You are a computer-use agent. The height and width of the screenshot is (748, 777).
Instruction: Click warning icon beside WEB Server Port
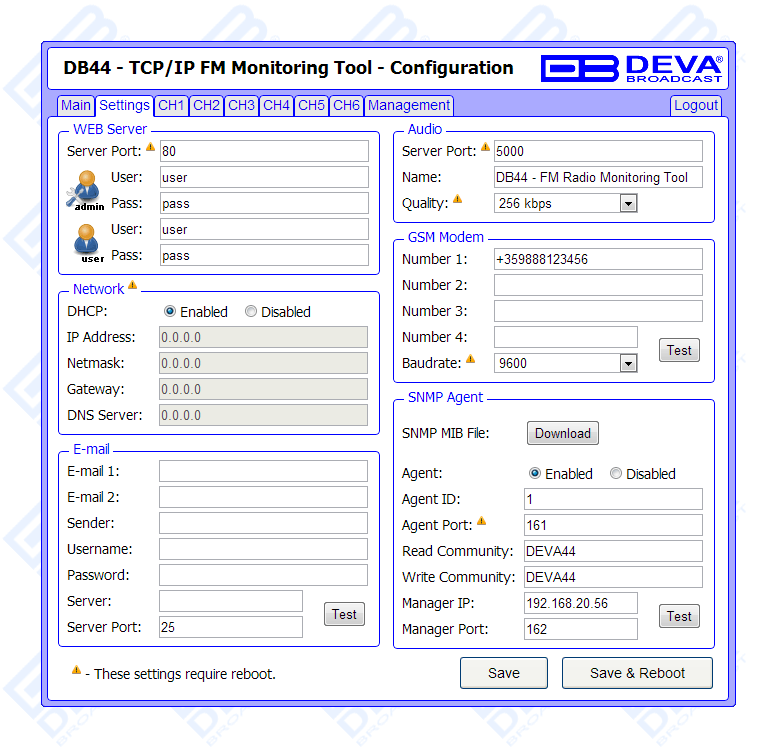(x=151, y=148)
